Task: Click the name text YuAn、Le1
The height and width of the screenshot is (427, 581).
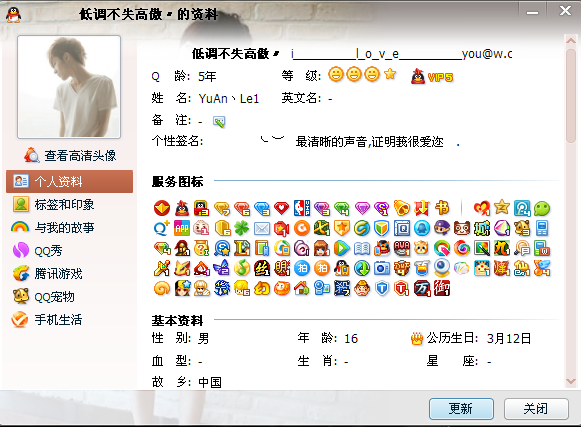Action: click(229, 99)
